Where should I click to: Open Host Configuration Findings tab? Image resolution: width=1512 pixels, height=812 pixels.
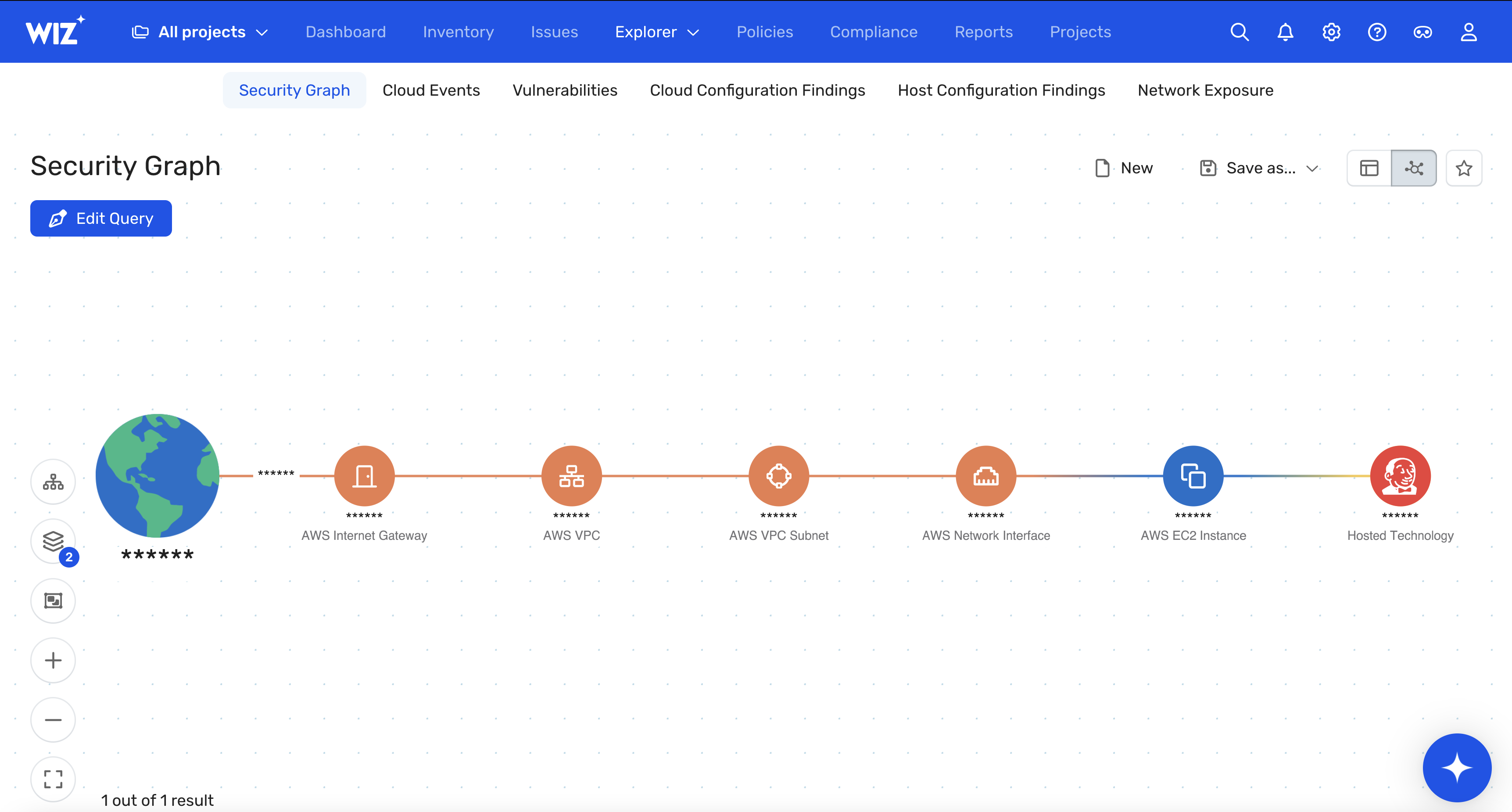(x=1001, y=90)
